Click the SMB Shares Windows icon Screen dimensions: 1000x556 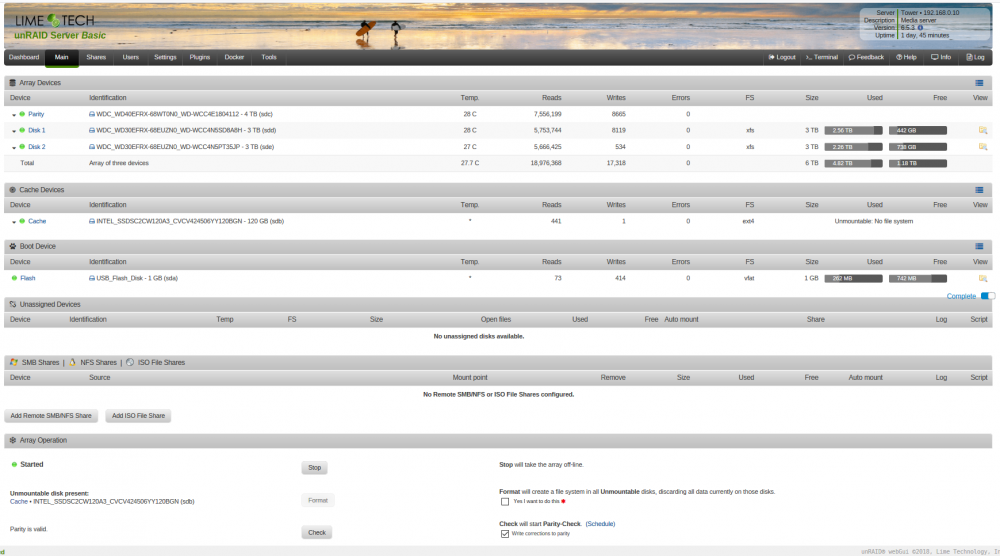click(14, 362)
